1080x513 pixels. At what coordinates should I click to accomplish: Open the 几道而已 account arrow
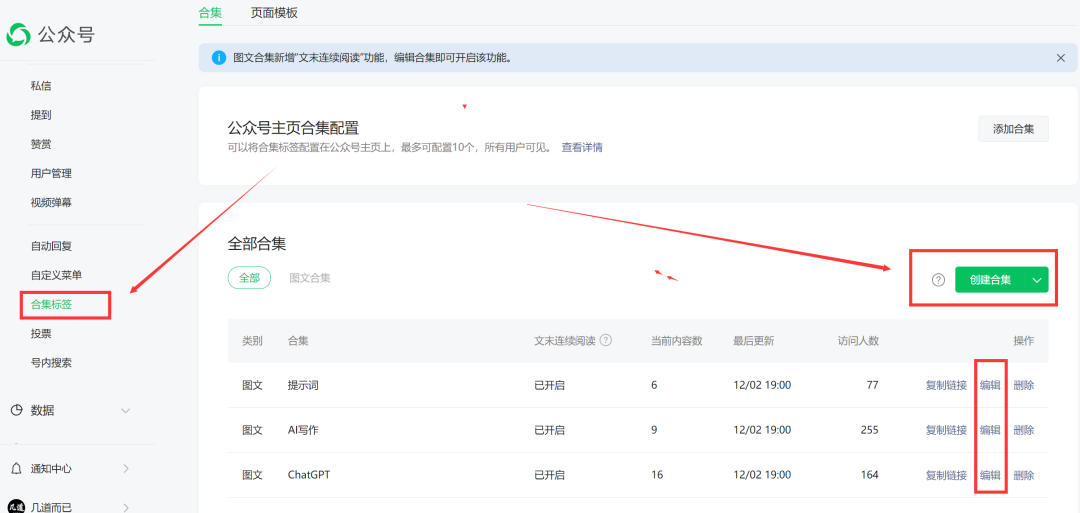(x=125, y=507)
